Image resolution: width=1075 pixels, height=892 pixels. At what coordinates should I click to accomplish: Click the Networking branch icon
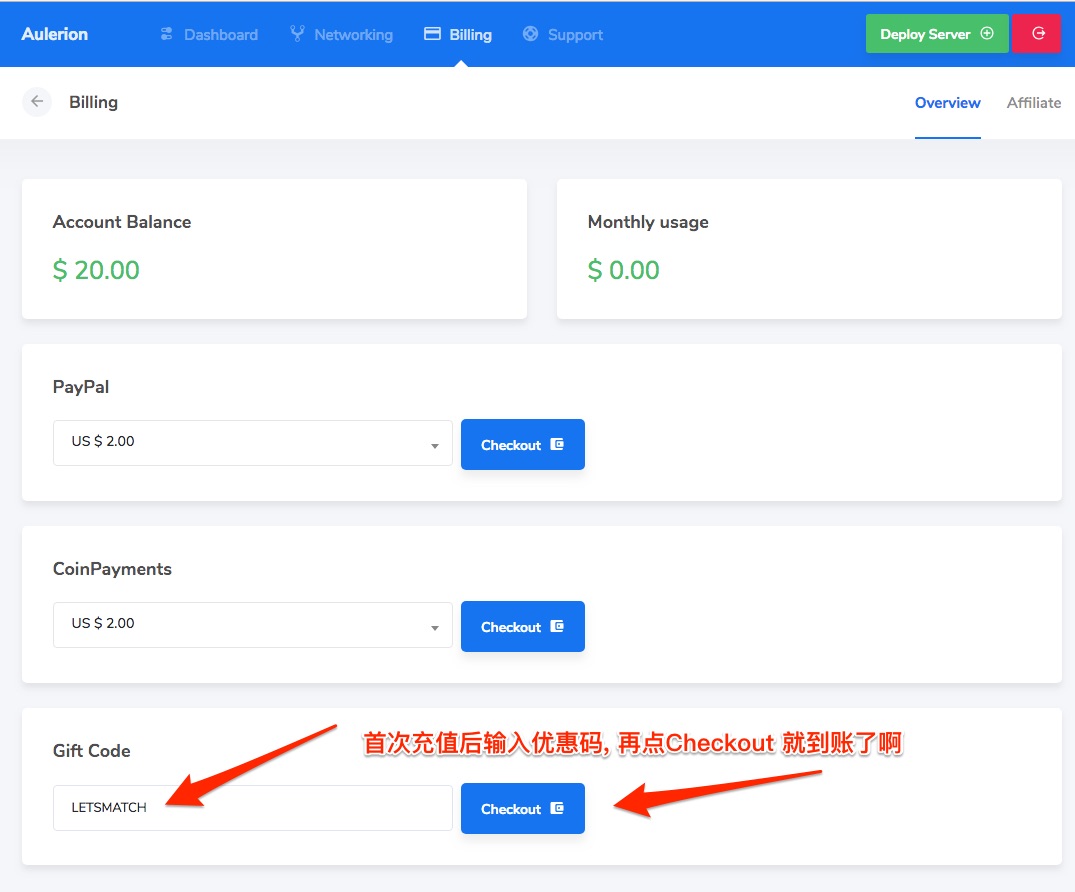tap(297, 34)
